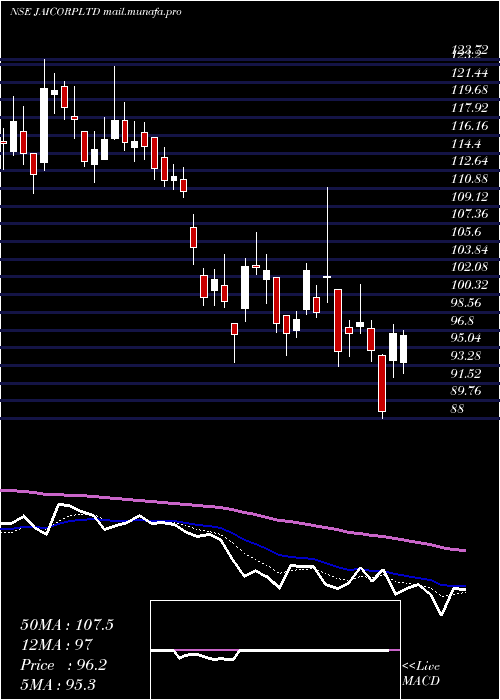Select the 93.28 price axis label

467,356
